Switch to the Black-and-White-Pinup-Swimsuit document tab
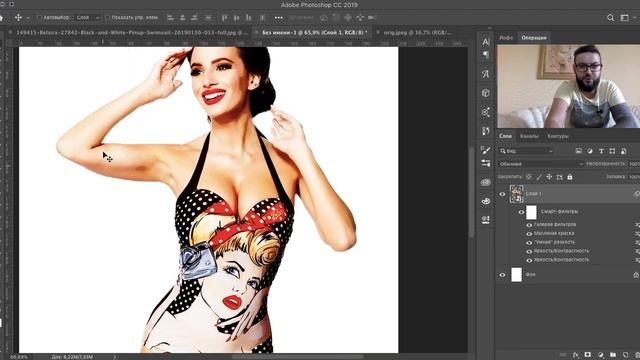This screenshot has height=360, width=640. click(131, 32)
